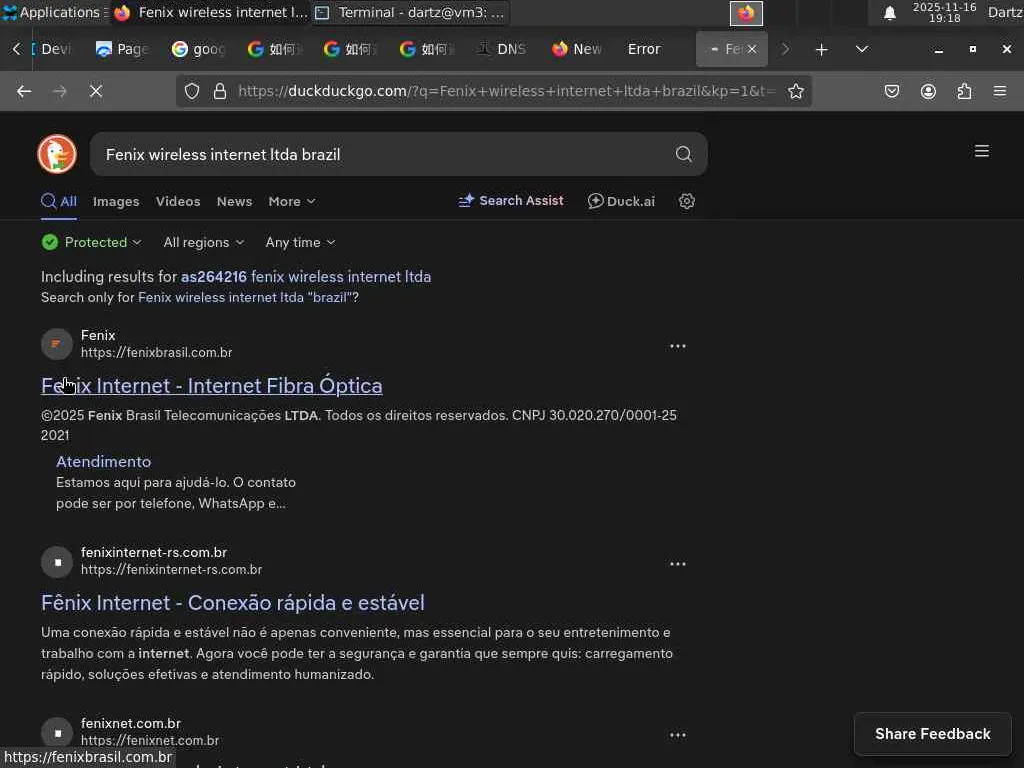Open options dots for fenixnet.com.br result
This screenshot has height=768, width=1024.
678,735
